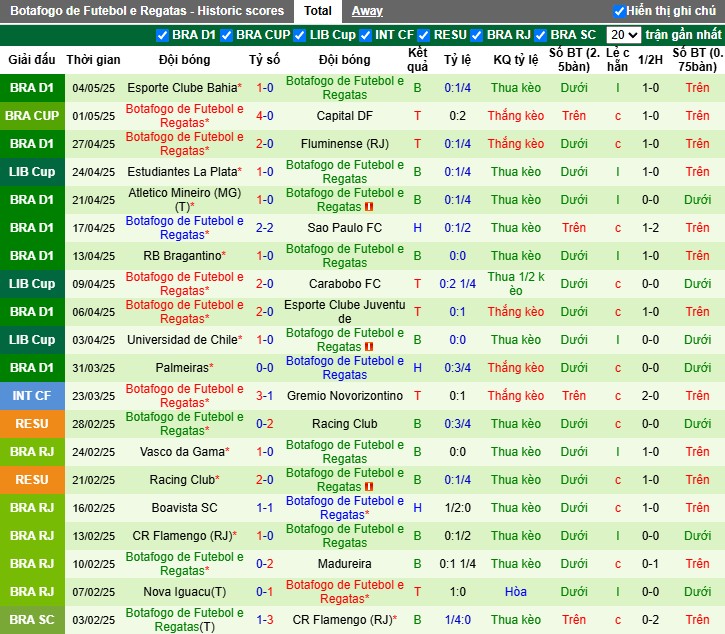Open Atletico Mineiro (MG) team link

184,200
